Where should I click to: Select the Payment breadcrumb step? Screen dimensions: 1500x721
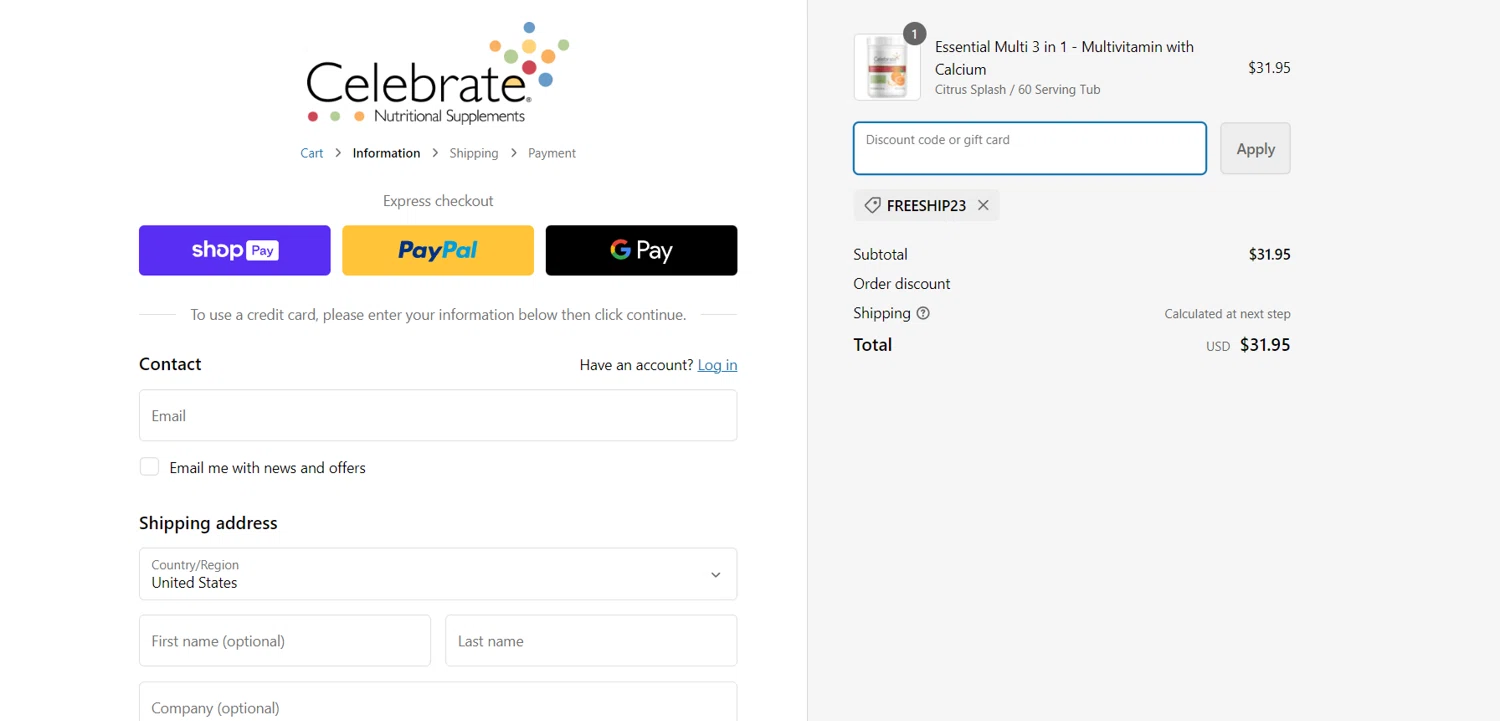pos(552,153)
